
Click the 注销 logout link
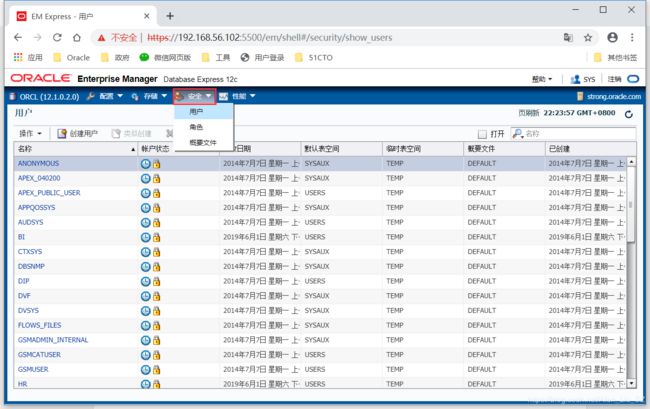614,79
